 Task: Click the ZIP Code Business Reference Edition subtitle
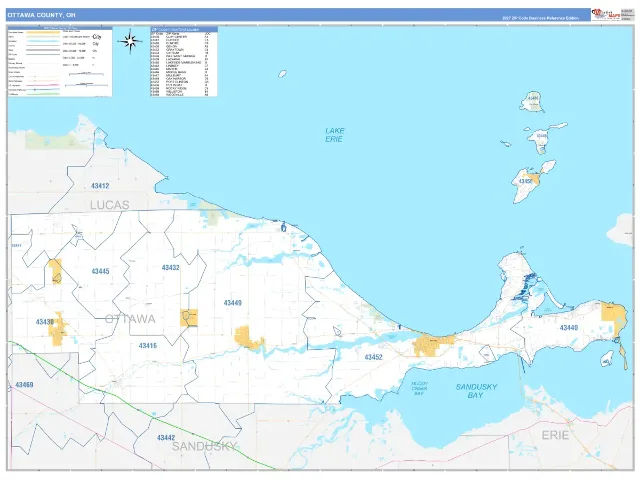pyautogui.click(x=540, y=18)
